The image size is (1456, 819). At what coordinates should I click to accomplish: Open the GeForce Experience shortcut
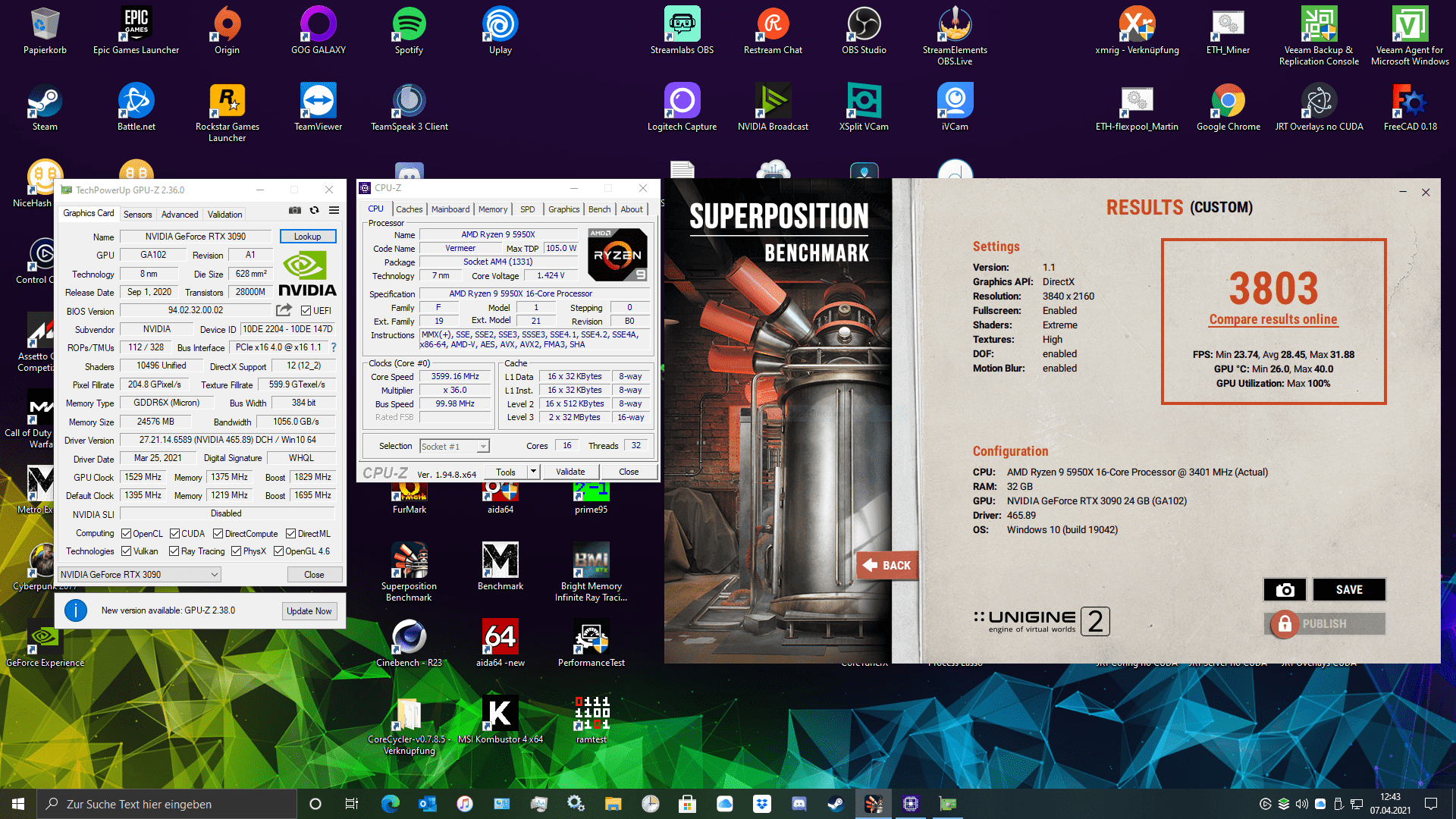point(45,644)
